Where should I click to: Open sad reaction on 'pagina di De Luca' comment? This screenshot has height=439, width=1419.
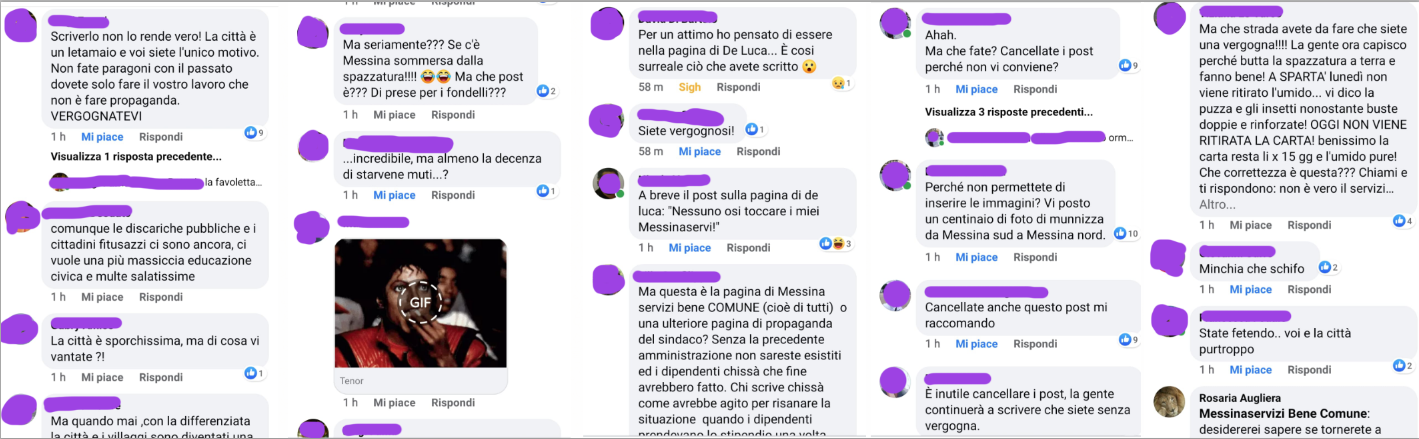click(x=838, y=83)
